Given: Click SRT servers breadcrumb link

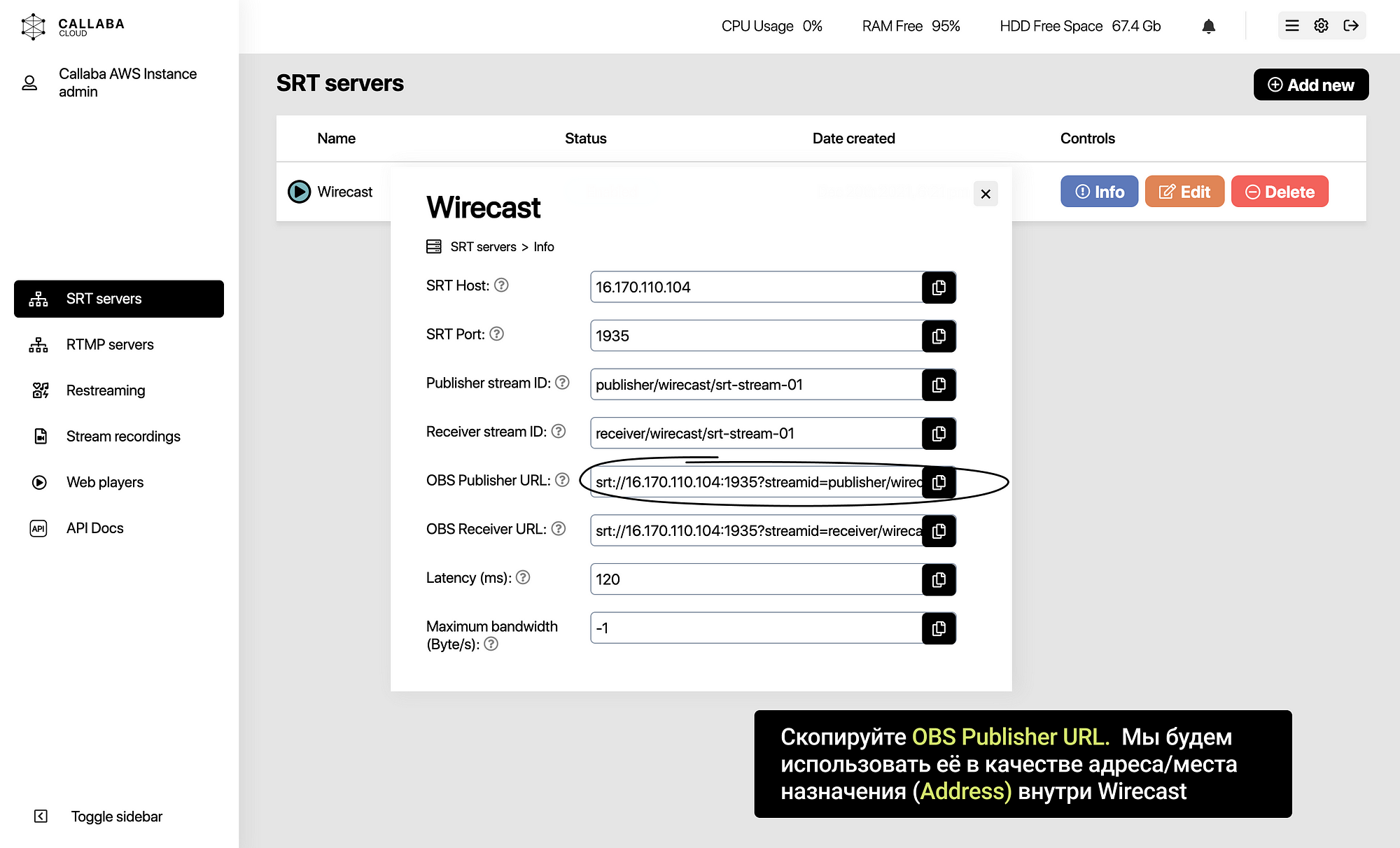Looking at the screenshot, I should point(483,247).
